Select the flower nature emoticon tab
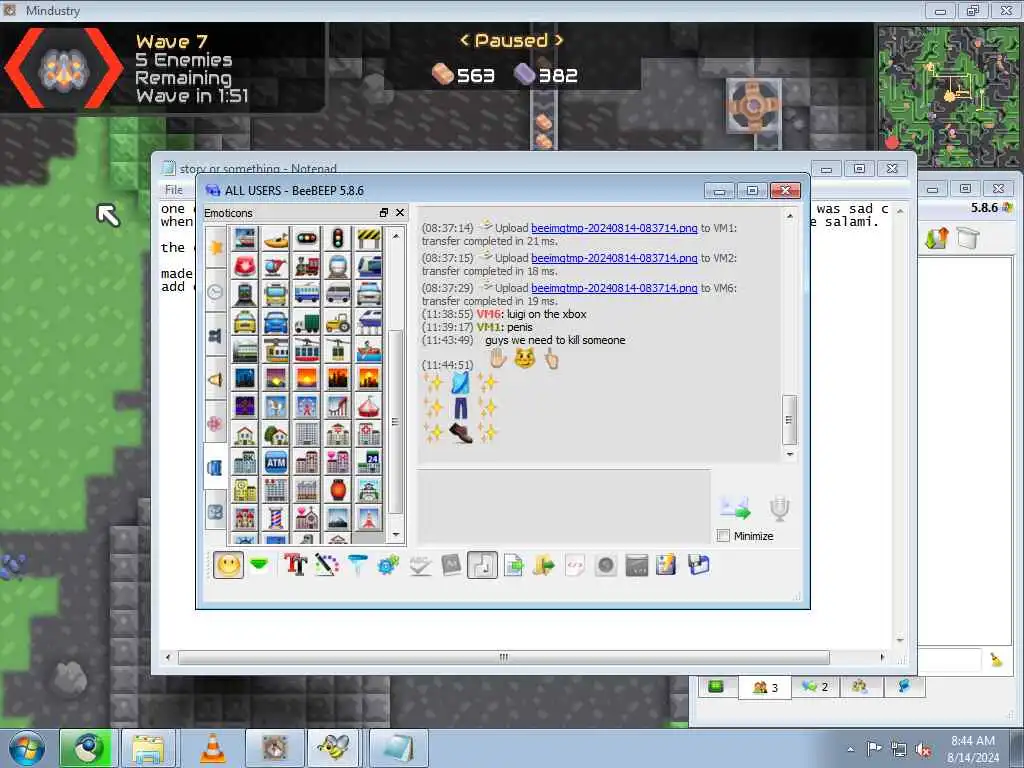 tap(216, 423)
